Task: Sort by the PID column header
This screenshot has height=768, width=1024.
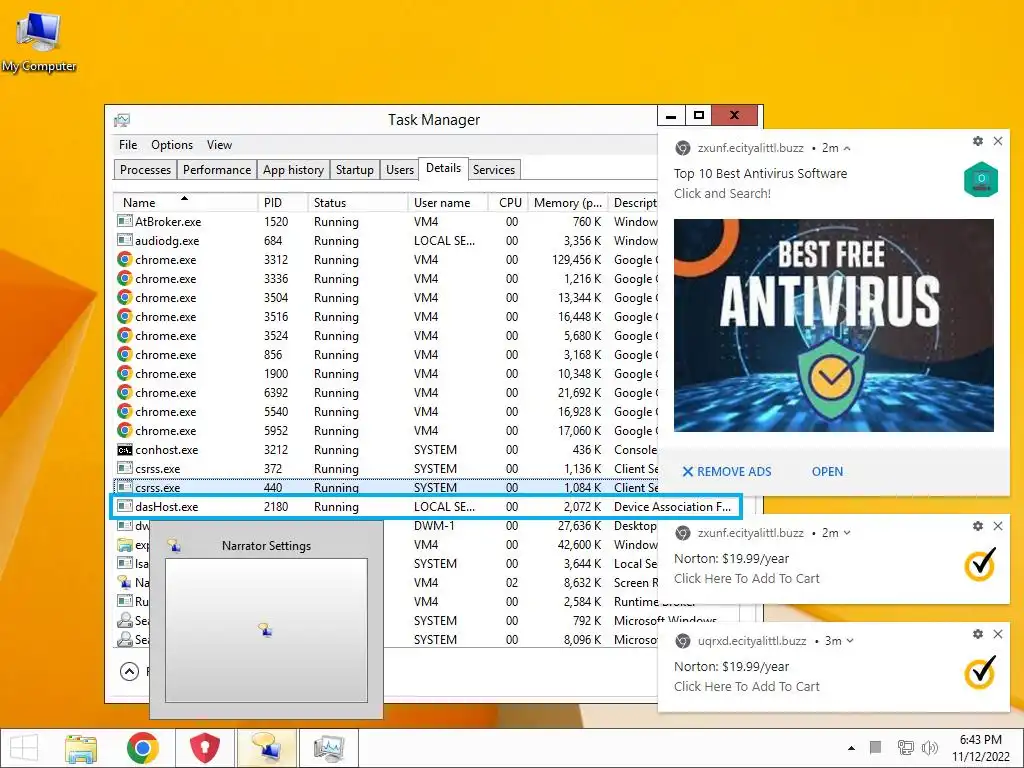Action: click(x=283, y=202)
